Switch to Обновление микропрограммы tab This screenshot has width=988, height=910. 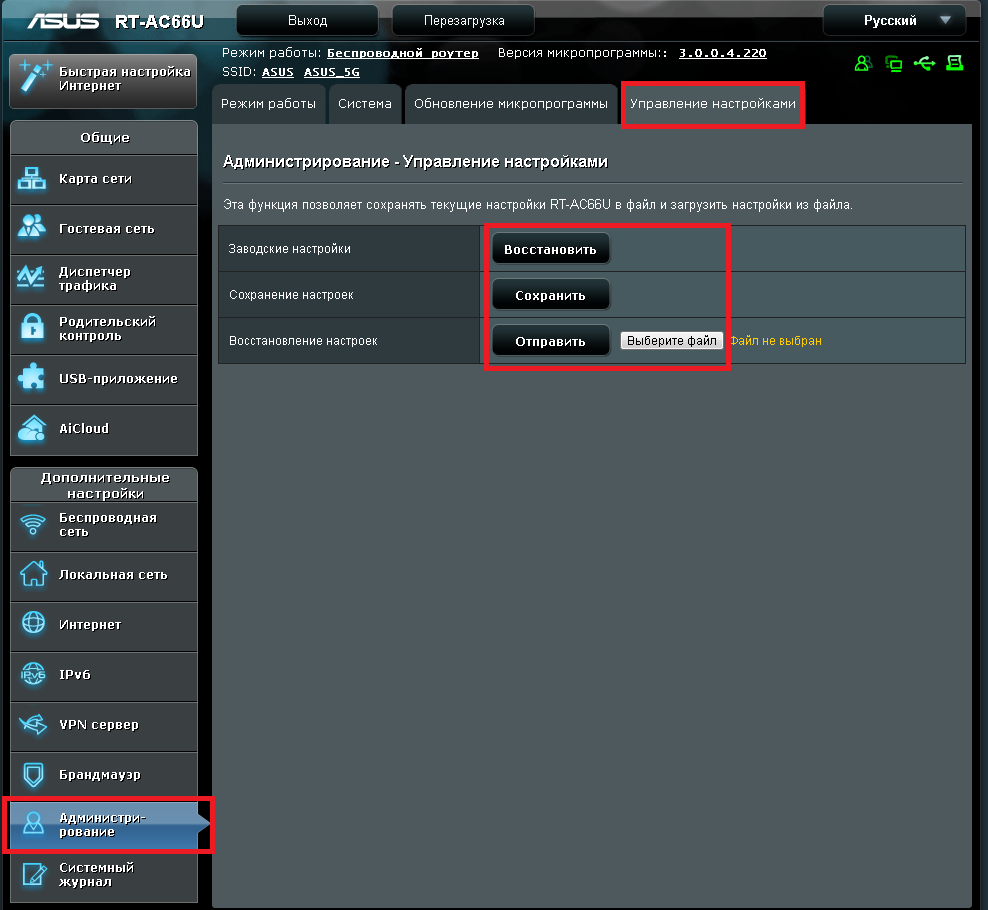(x=510, y=104)
